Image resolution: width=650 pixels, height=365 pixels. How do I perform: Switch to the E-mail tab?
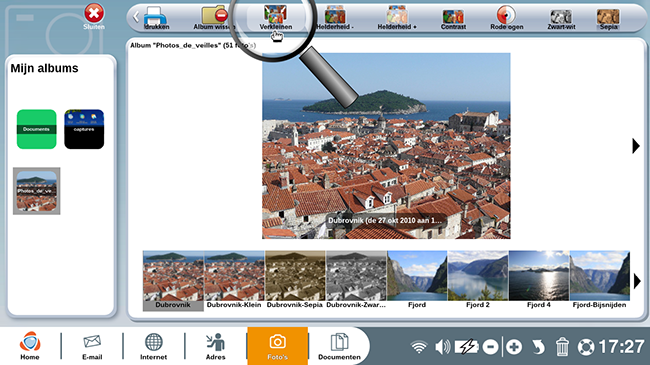click(92, 346)
